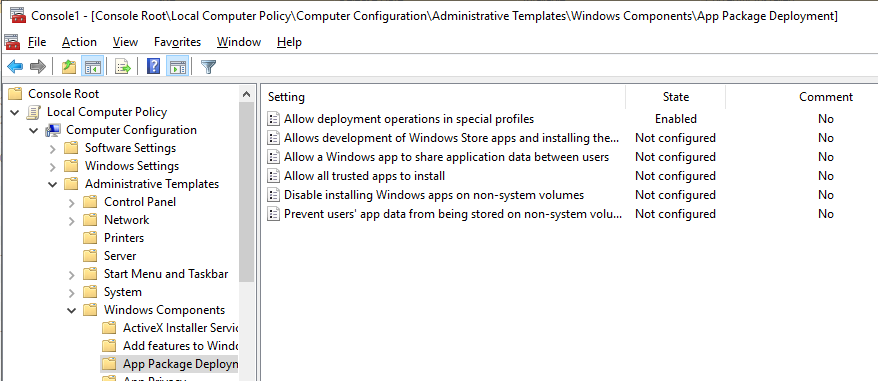Click the Export List toolbar icon
This screenshot has width=878, height=381.
(123, 67)
